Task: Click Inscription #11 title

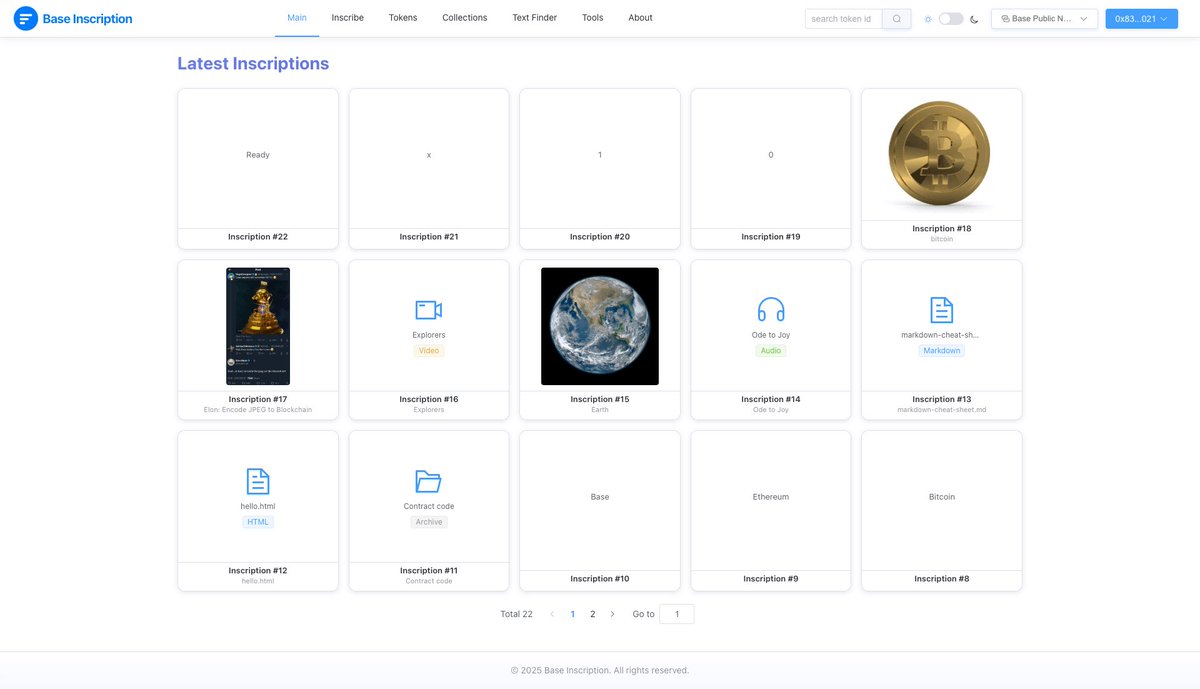Action: point(429,570)
